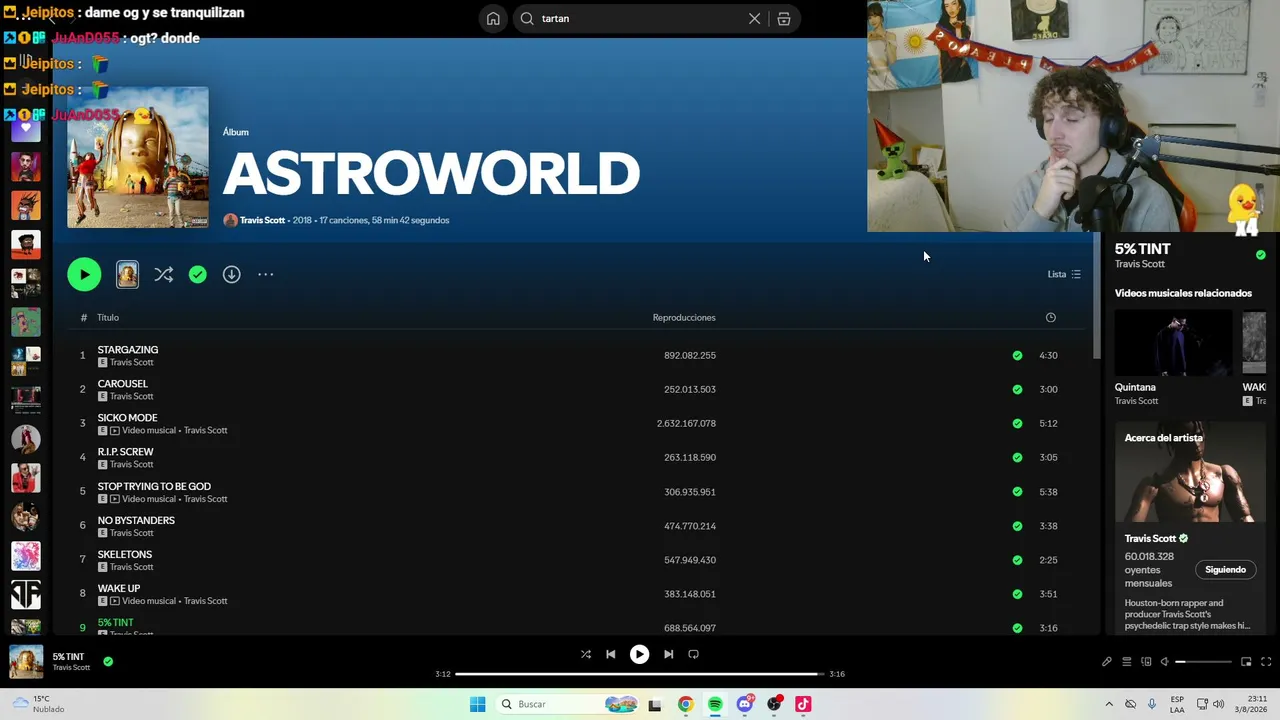Mute Spotify using the speaker icon

[x=1164, y=662]
